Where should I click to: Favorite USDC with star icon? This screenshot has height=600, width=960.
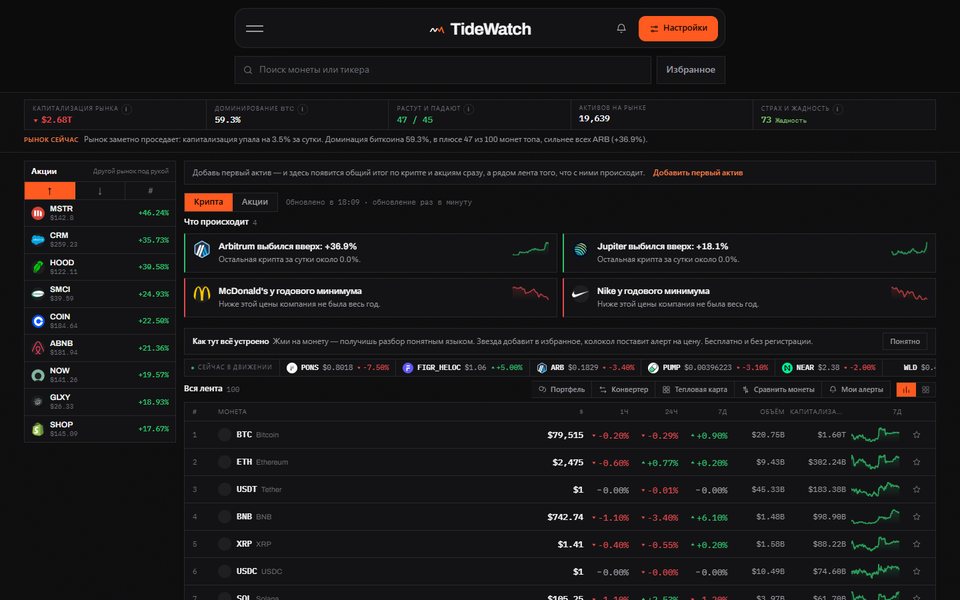tap(917, 571)
